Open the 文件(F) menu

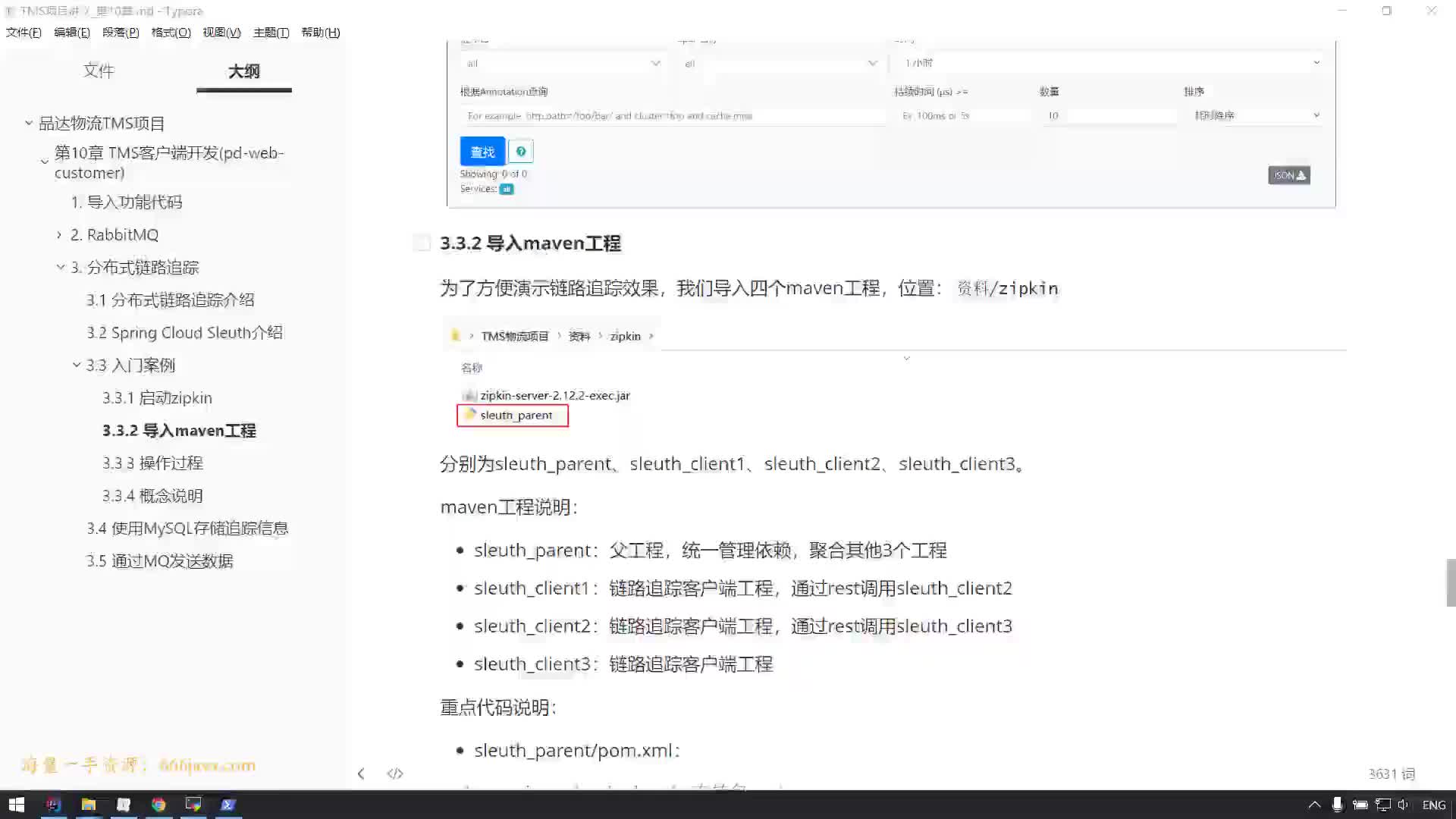point(24,32)
